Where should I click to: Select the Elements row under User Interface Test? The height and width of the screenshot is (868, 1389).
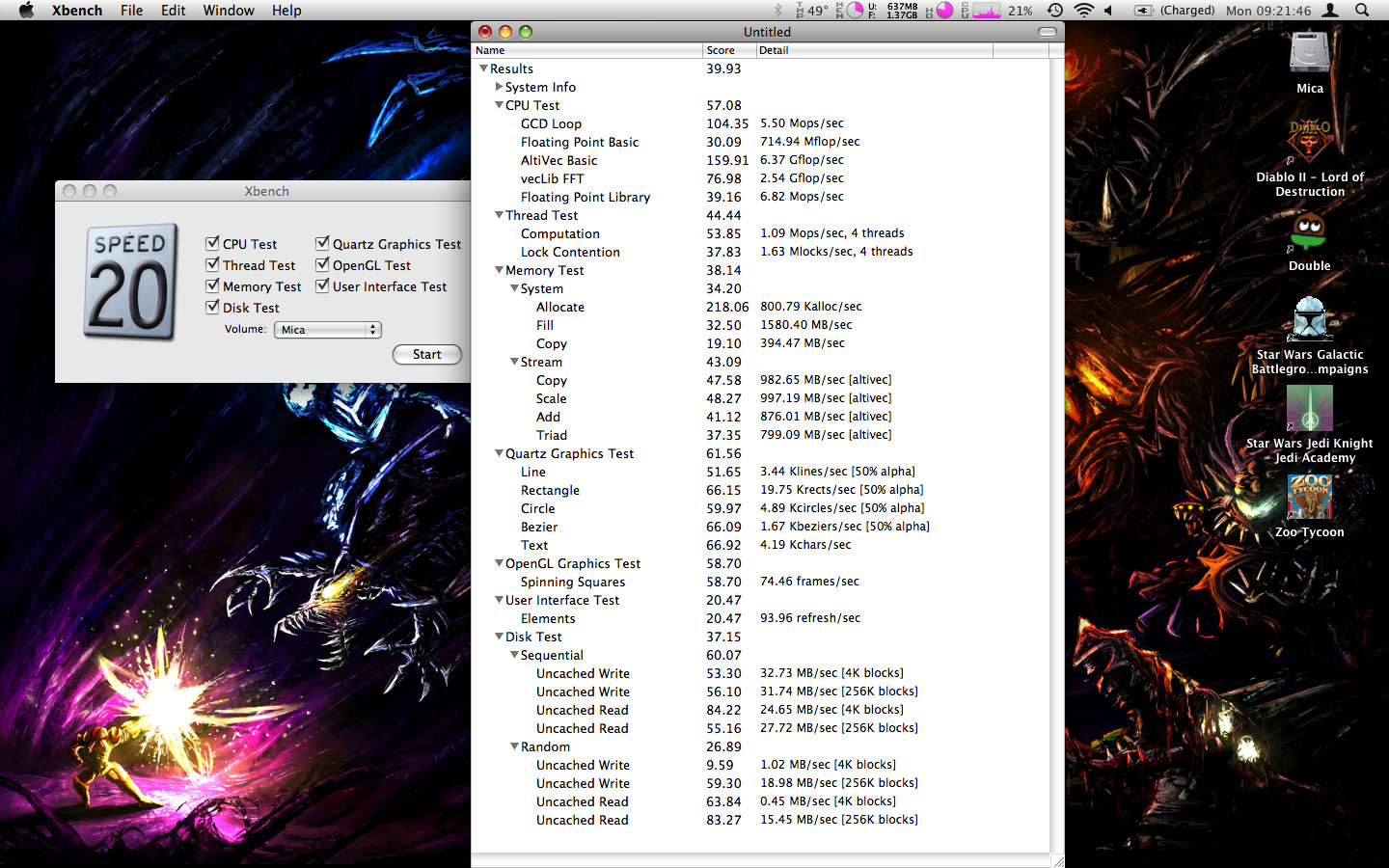tap(760, 618)
